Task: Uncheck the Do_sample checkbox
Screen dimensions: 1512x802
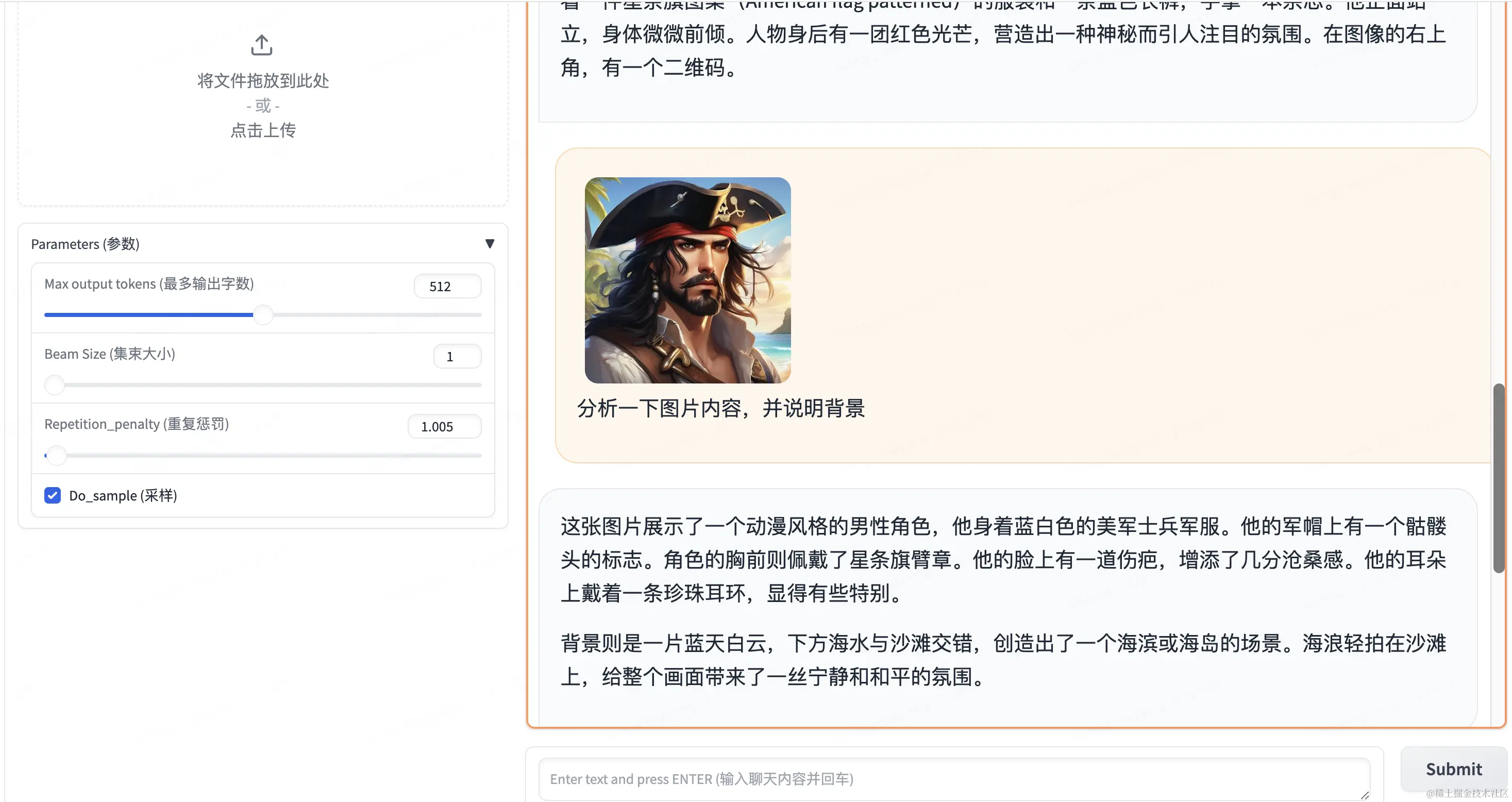Action: pos(52,495)
